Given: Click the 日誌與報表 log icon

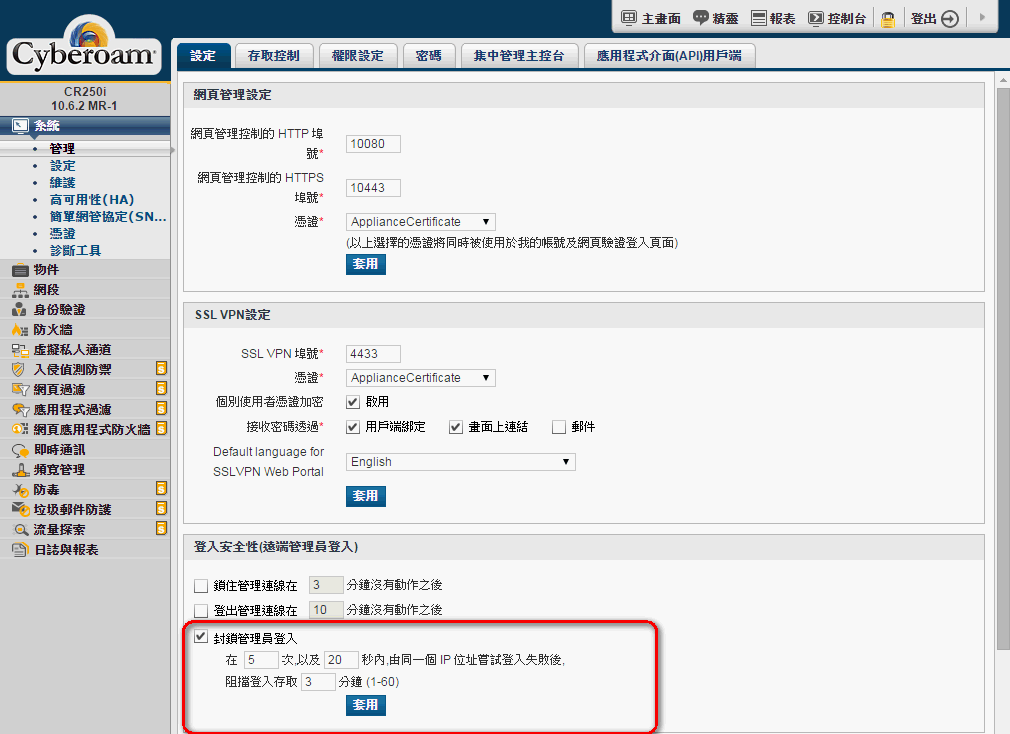Looking at the screenshot, I should tap(21, 550).
